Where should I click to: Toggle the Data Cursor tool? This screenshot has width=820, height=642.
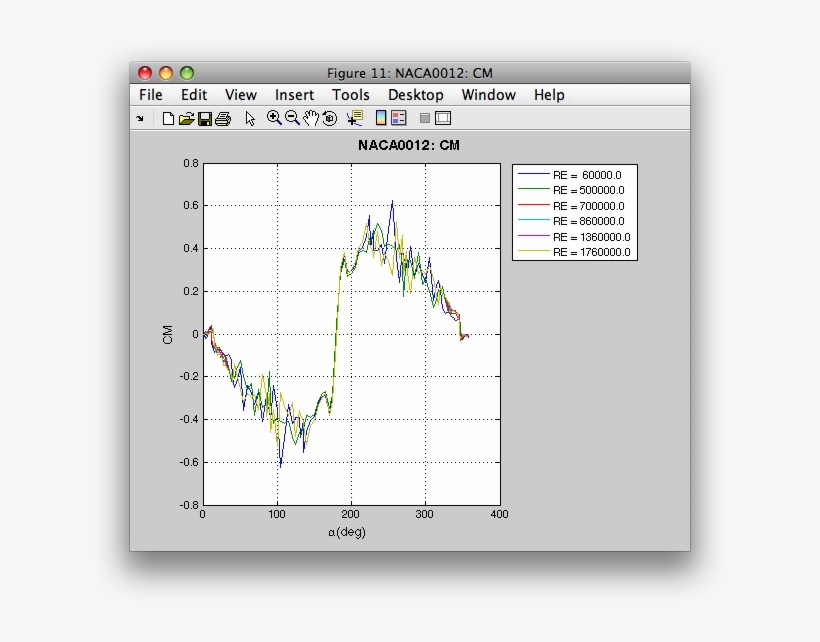coord(354,118)
